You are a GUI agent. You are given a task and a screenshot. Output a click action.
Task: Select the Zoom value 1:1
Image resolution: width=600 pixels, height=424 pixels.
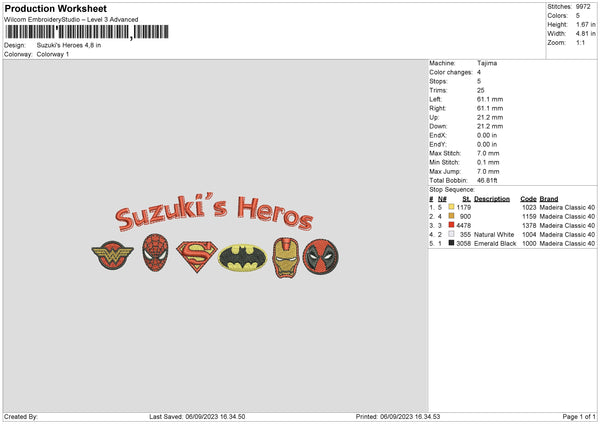click(580, 42)
